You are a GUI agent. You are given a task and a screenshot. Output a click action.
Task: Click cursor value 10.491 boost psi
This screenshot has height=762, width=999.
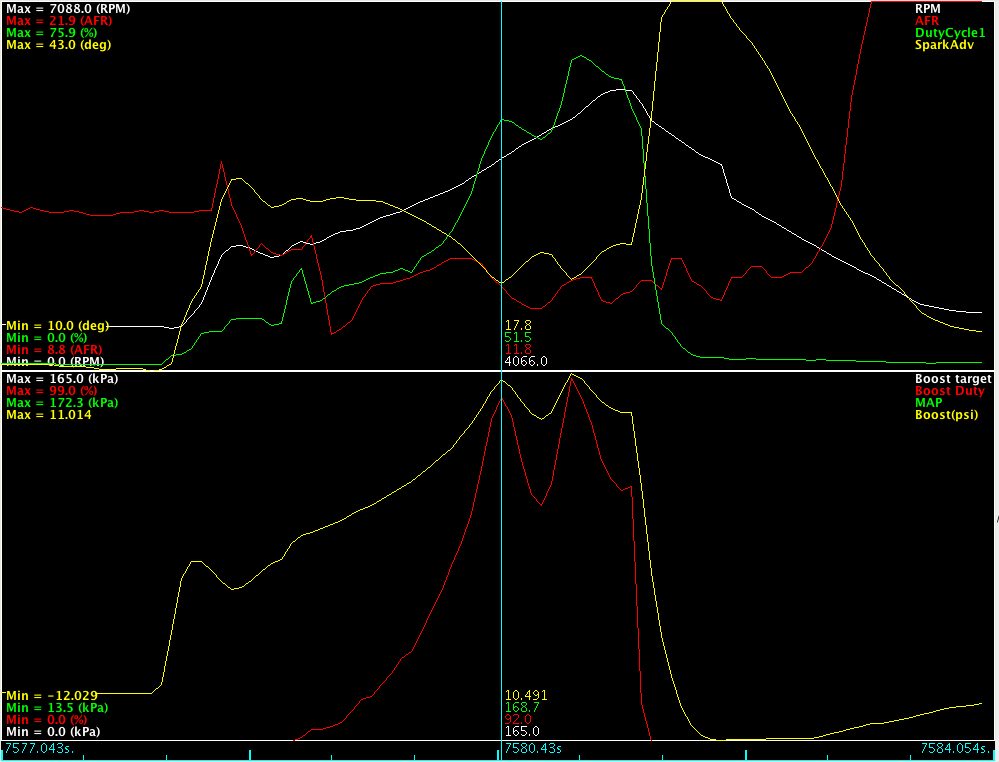526,696
